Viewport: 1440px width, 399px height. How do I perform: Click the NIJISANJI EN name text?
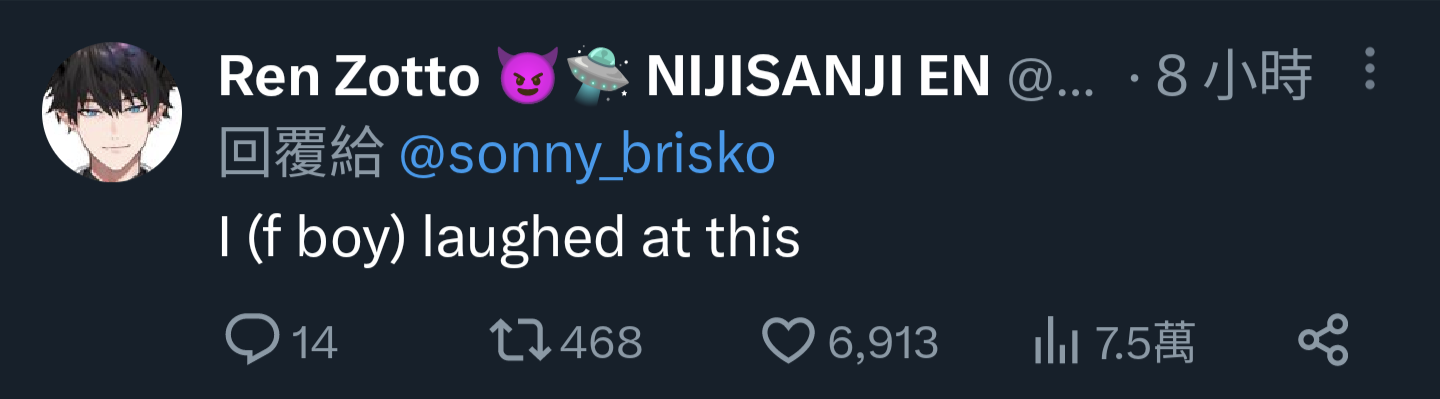tap(818, 77)
